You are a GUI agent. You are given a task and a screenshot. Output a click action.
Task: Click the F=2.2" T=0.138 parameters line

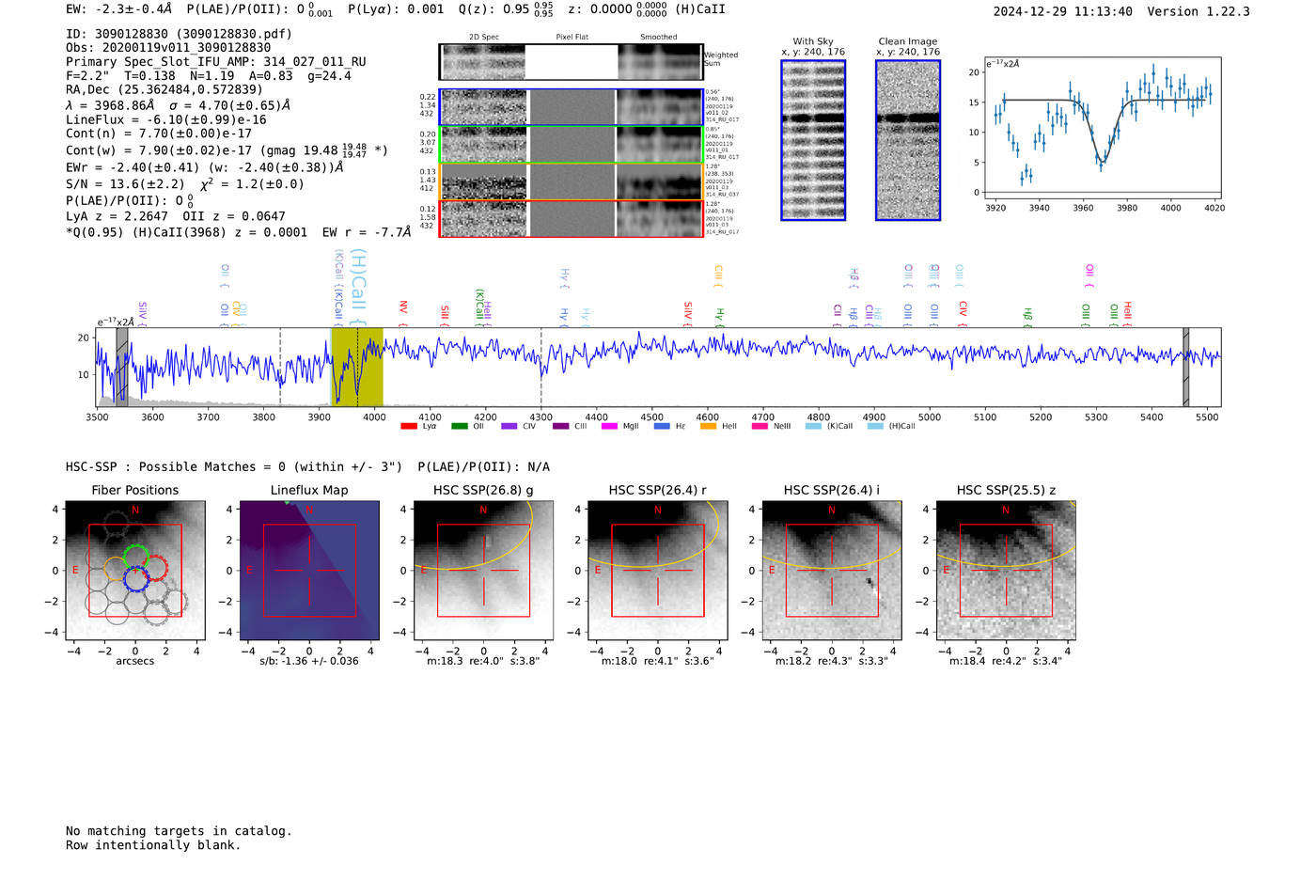click(209, 76)
